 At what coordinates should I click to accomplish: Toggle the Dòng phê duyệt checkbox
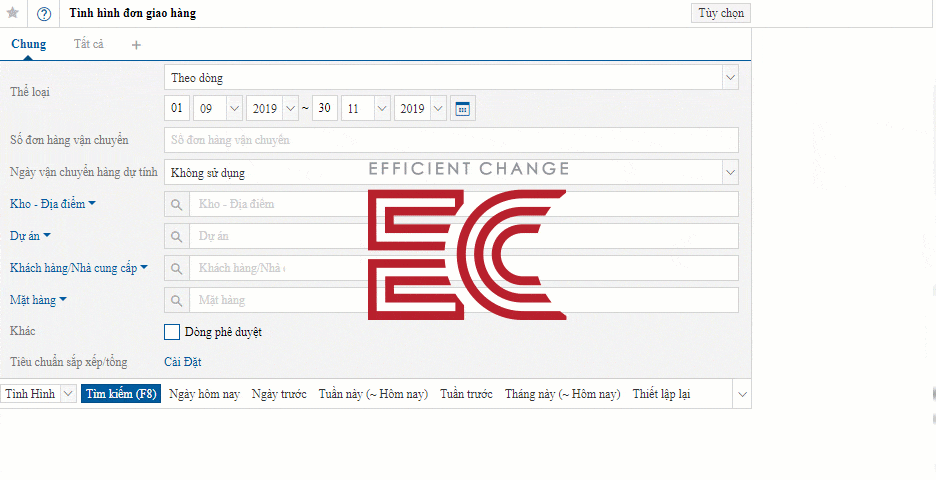172,332
